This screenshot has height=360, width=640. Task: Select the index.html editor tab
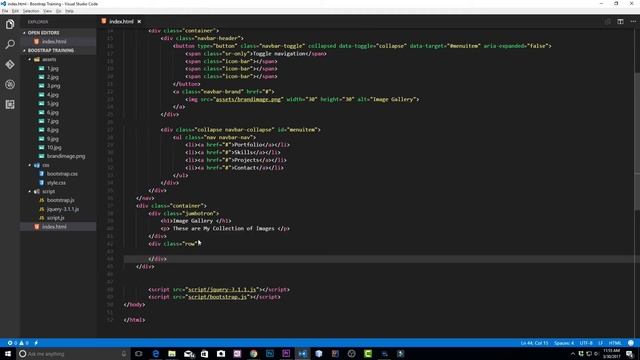(x=121, y=22)
